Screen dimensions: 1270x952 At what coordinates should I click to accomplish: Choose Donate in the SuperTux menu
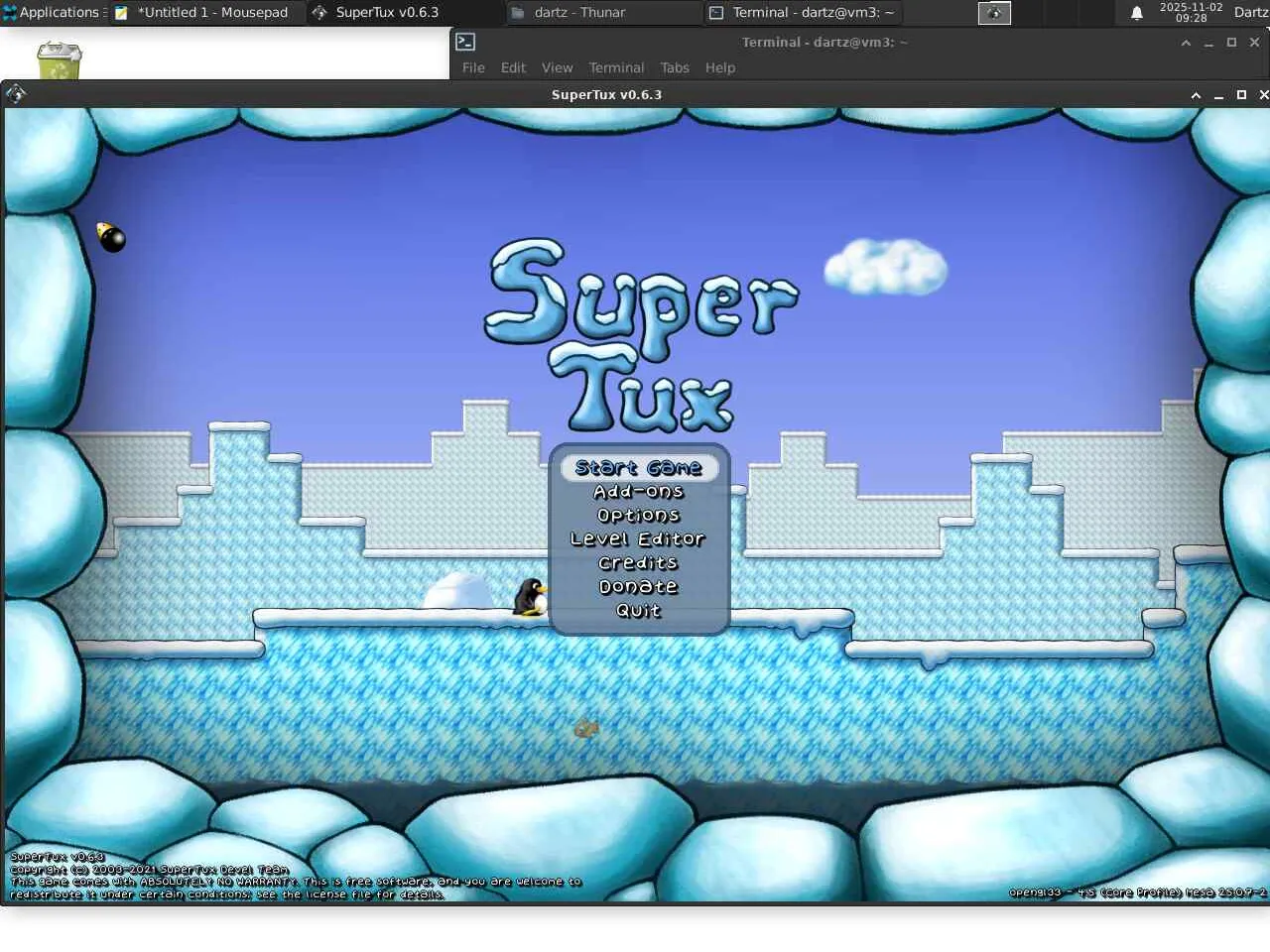[638, 587]
